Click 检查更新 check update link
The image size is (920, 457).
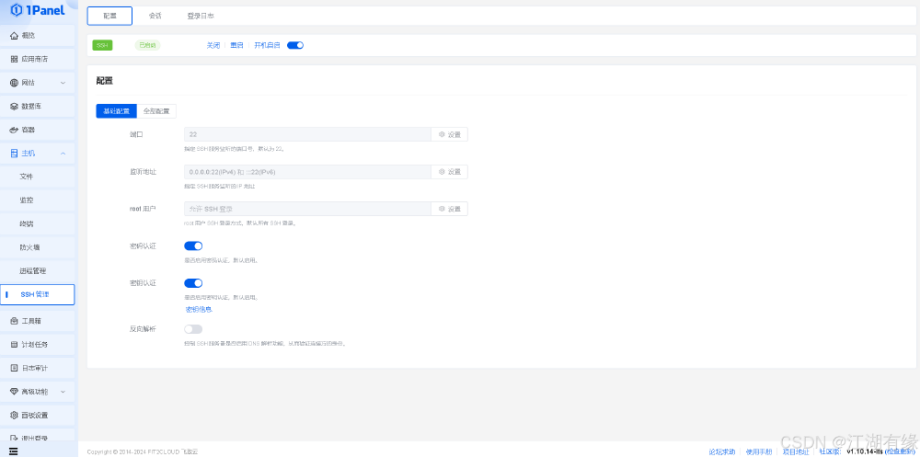pyautogui.click(x=899, y=452)
